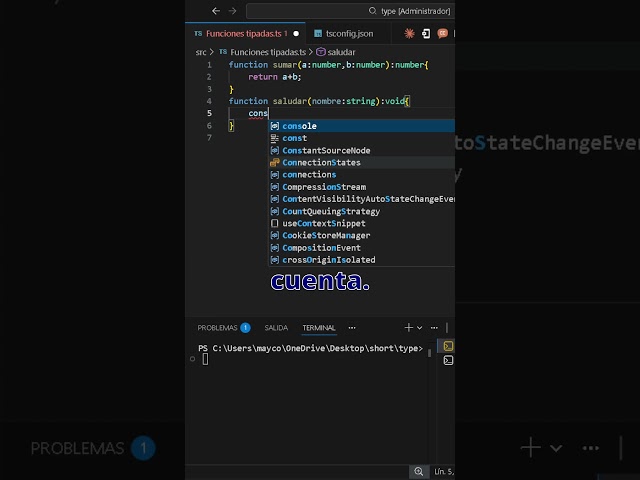Click line number 7 in gutter
The image size is (640, 480).
click(209, 138)
